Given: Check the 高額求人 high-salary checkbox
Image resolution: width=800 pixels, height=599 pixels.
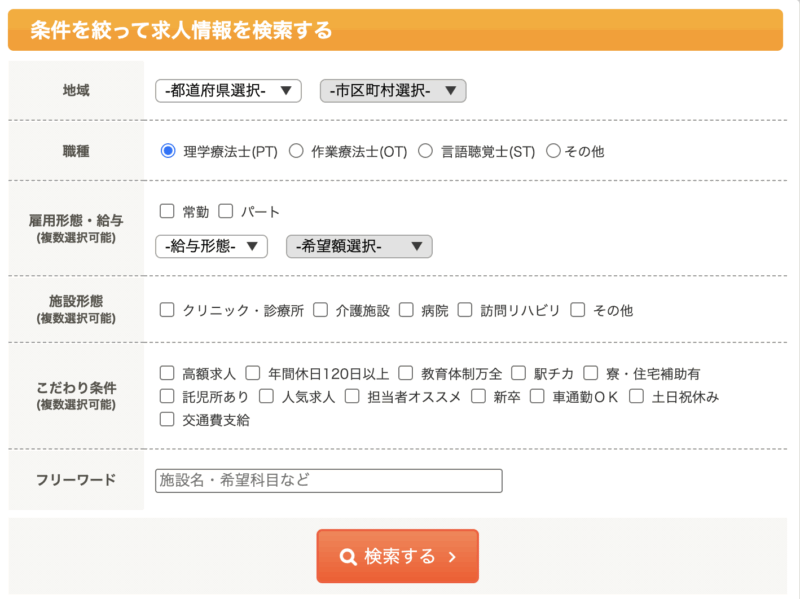Looking at the screenshot, I should [x=167, y=373].
